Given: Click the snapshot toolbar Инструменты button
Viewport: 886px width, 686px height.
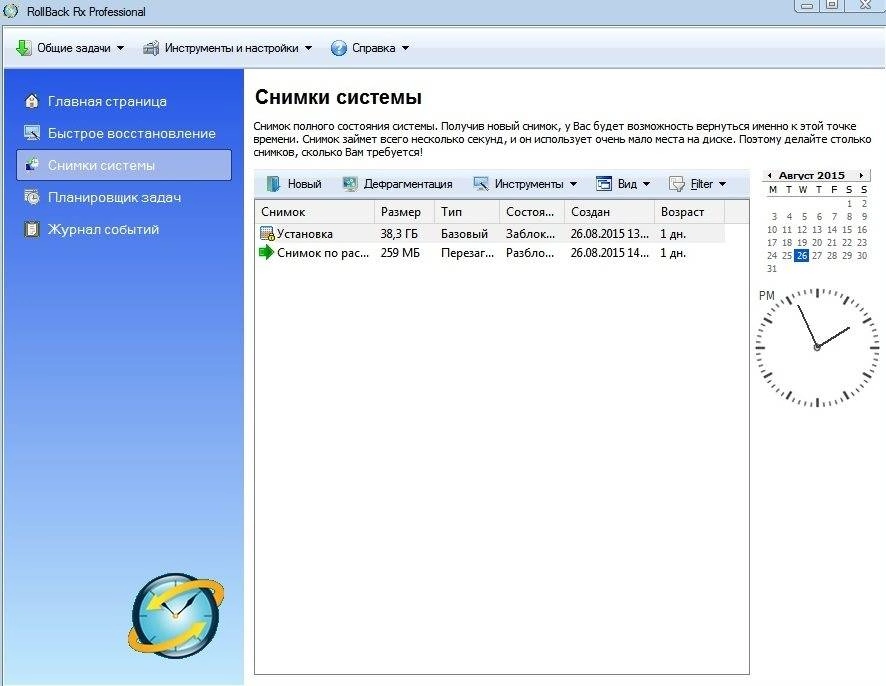Looking at the screenshot, I should (525, 184).
